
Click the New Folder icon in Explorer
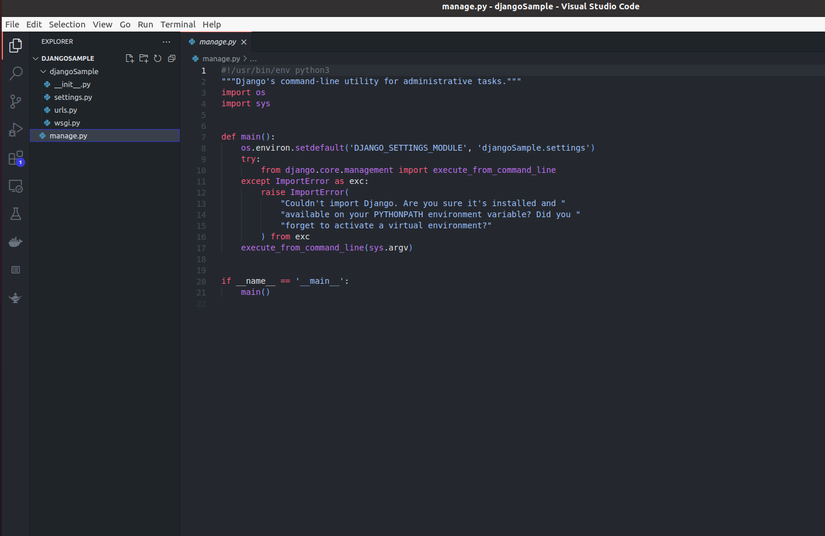144,58
